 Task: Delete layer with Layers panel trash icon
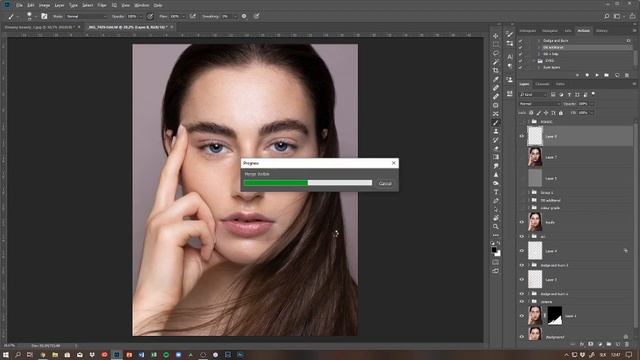627,344
